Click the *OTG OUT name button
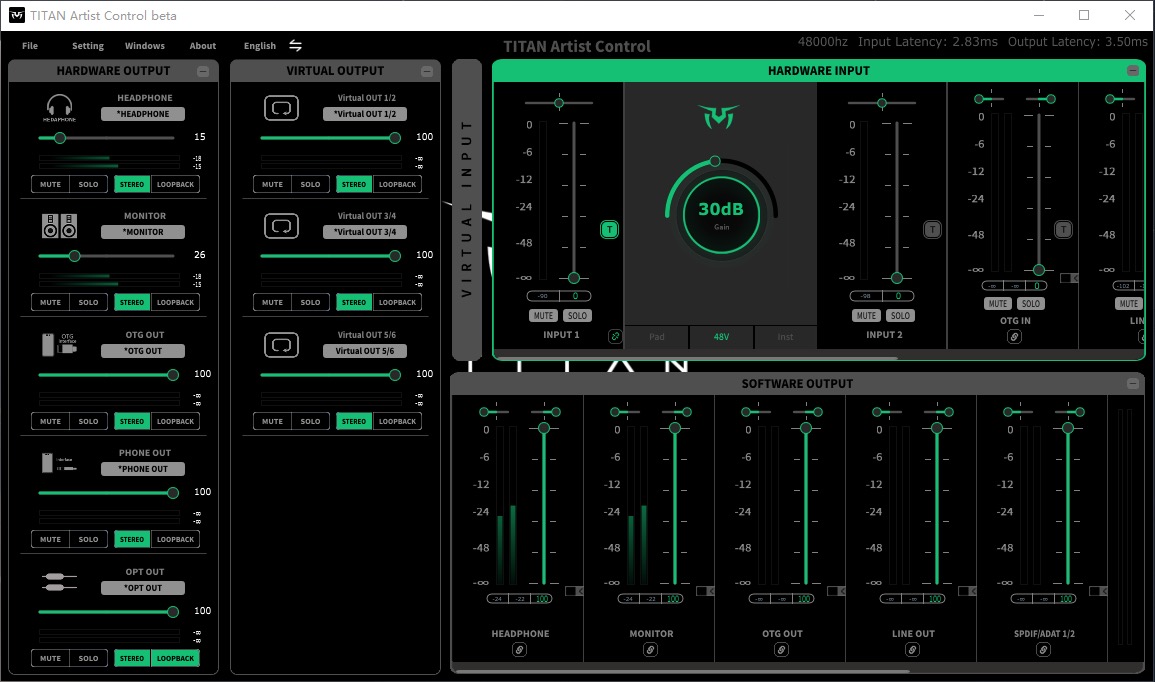Viewport: 1155px width, 682px height. coord(143,351)
